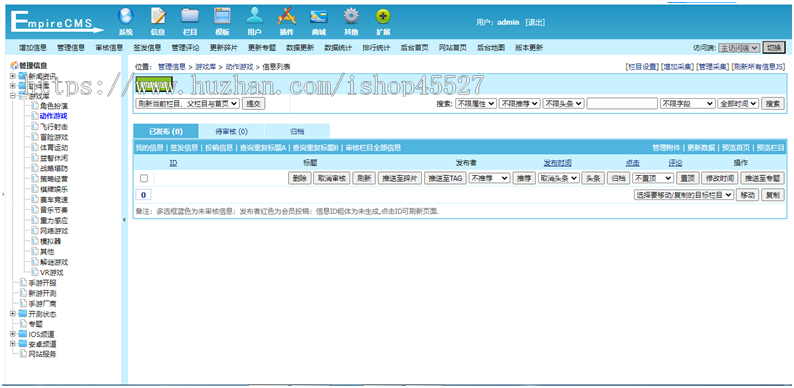Sort by the 发布时间 column header

click(558, 163)
